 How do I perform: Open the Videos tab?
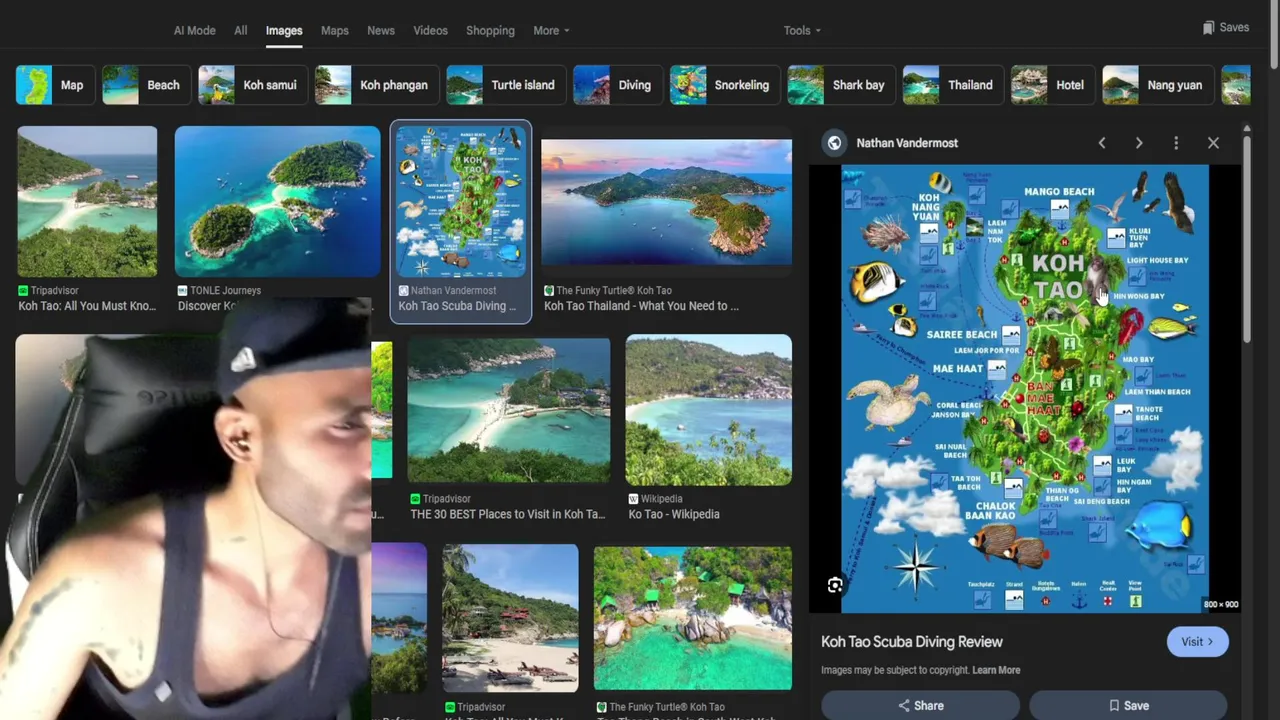(431, 30)
